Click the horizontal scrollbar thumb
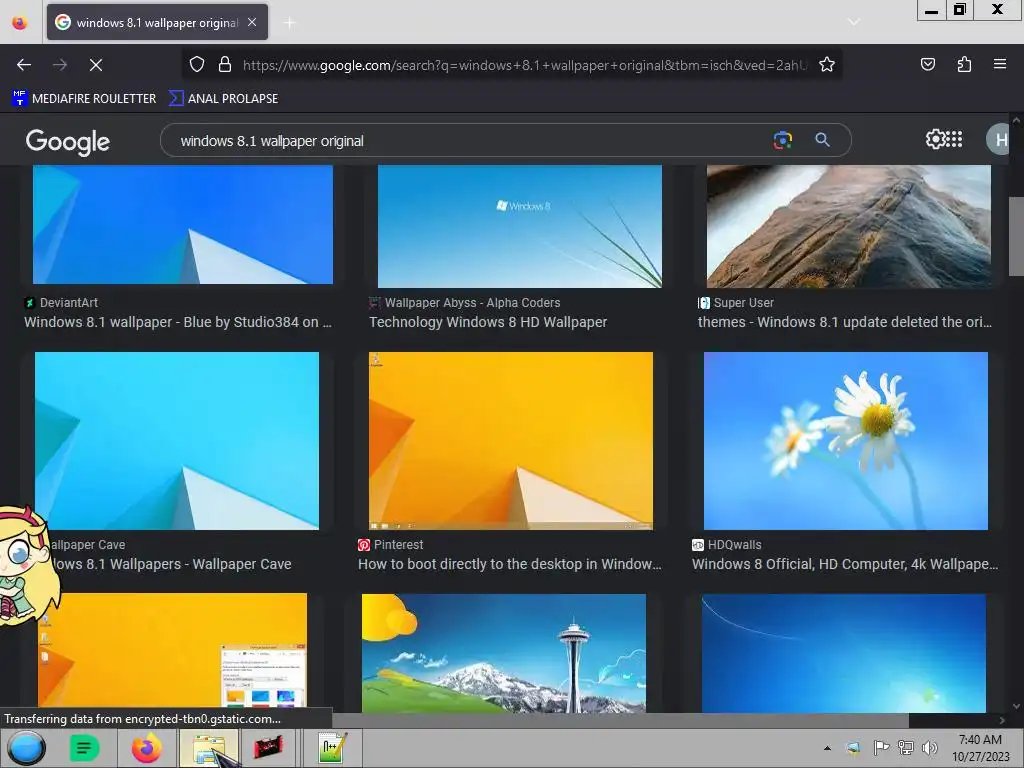This screenshot has height=768, width=1024. [x=620, y=720]
